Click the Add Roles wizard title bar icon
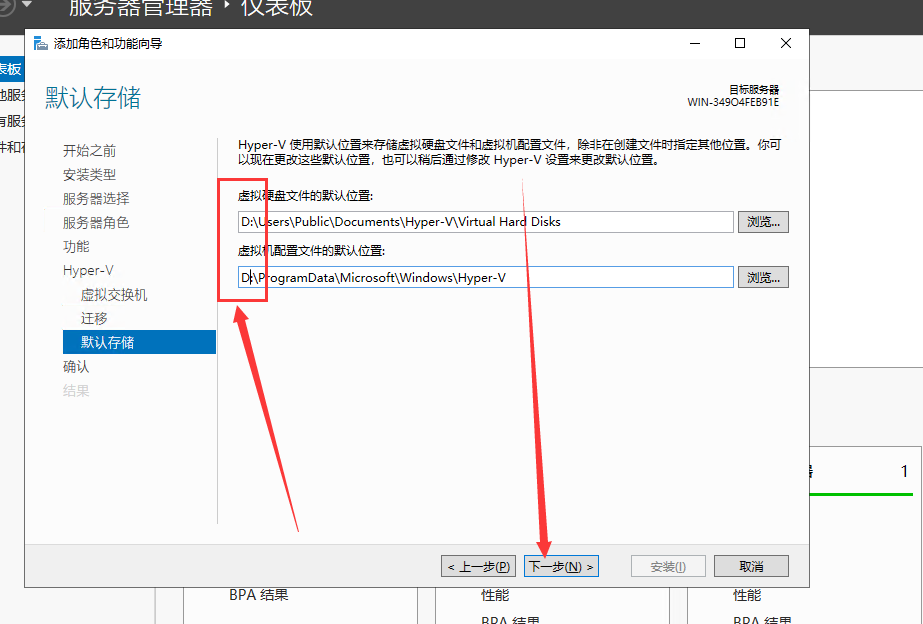The width and height of the screenshot is (923, 624). pos(40,44)
